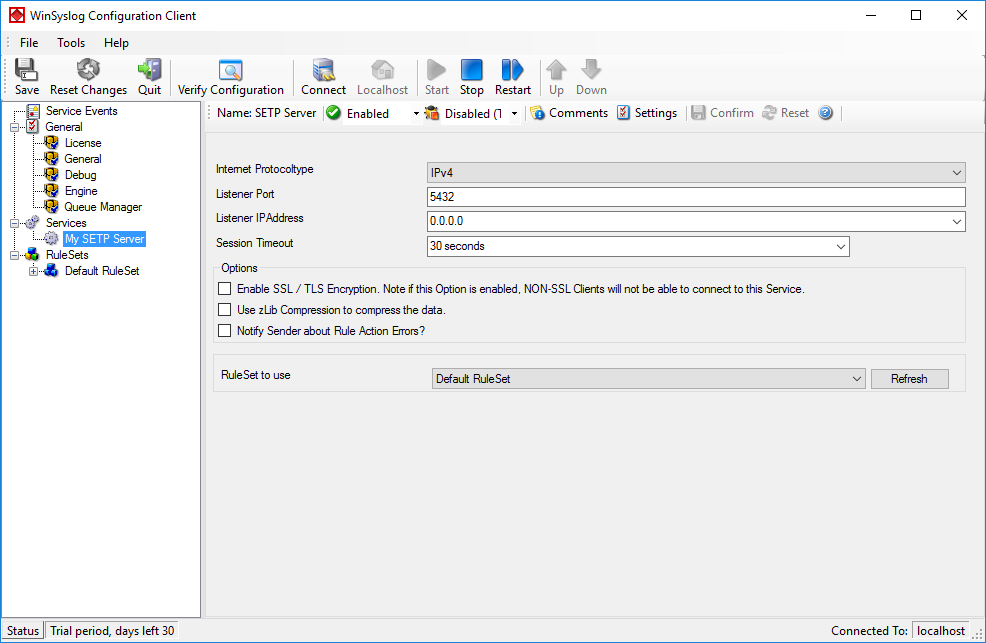Stop the service with Stop icon
This screenshot has height=643, width=986.
coord(472,70)
